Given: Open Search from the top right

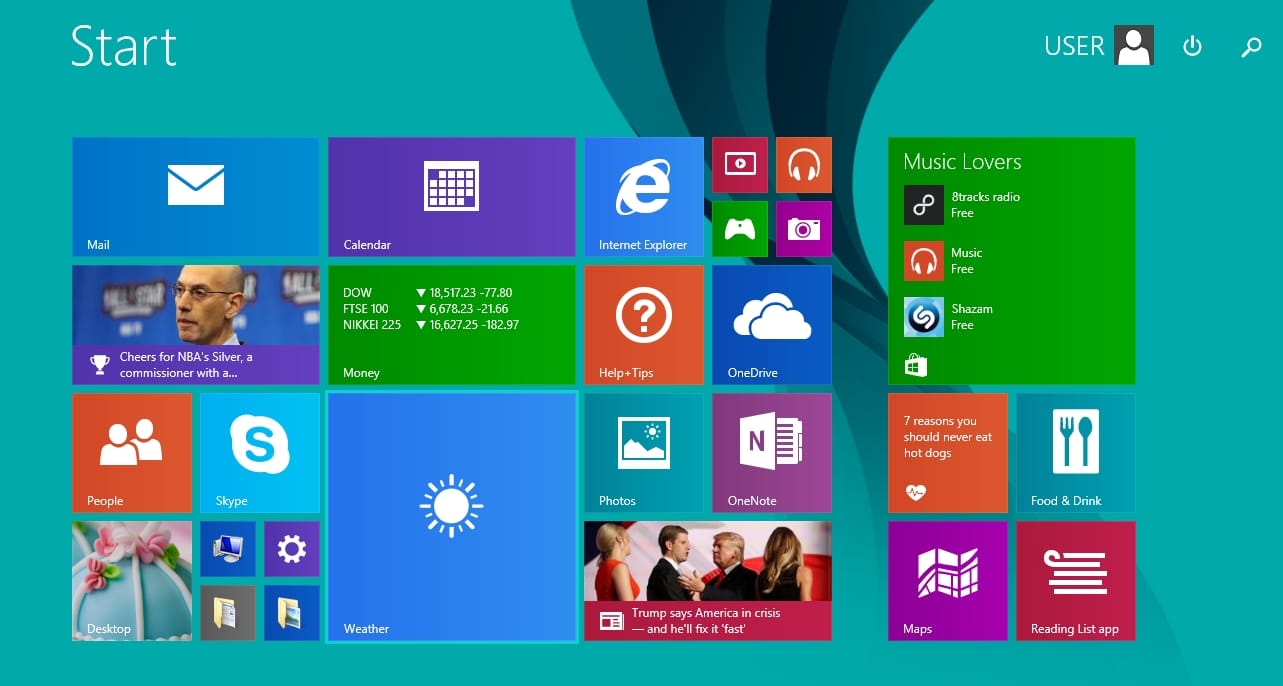Looking at the screenshot, I should (1251, 46).
